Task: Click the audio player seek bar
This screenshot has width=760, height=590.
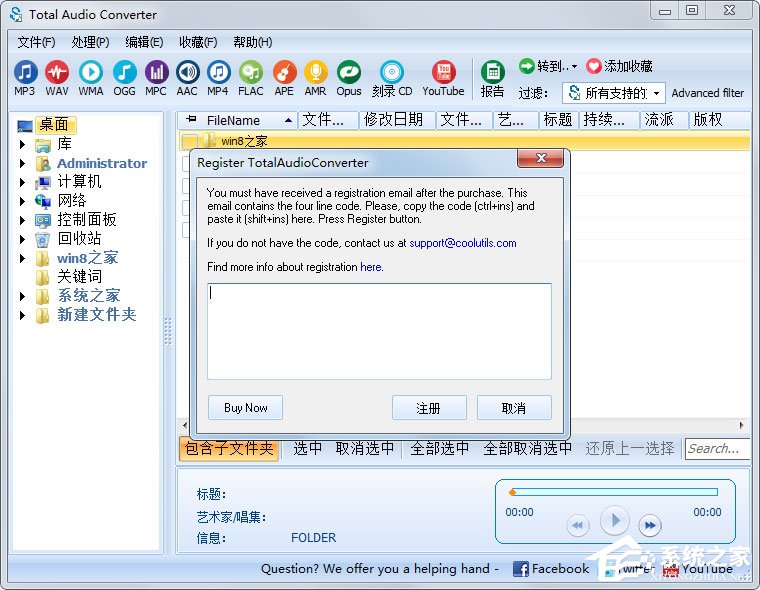Action: 615,493
